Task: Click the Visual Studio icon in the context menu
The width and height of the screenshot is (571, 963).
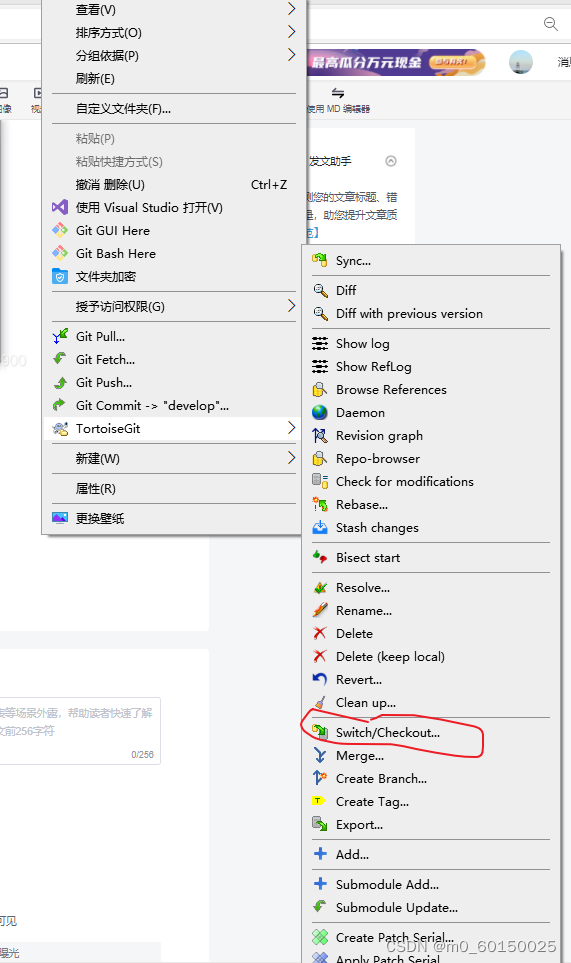Action: pyautogui.click(x=60, y=208)
